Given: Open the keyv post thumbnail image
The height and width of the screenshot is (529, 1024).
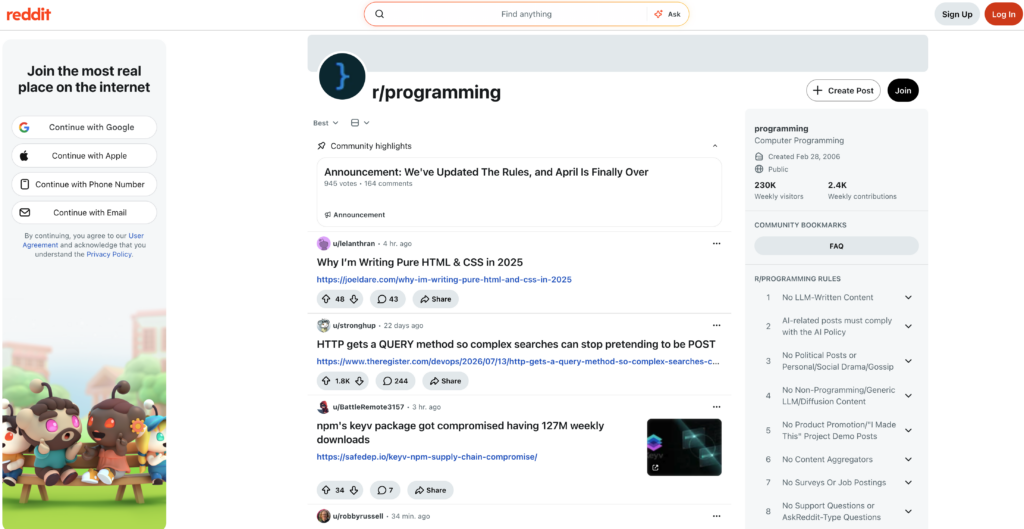Looking at the screenshot, I should [x=684, y=447].
